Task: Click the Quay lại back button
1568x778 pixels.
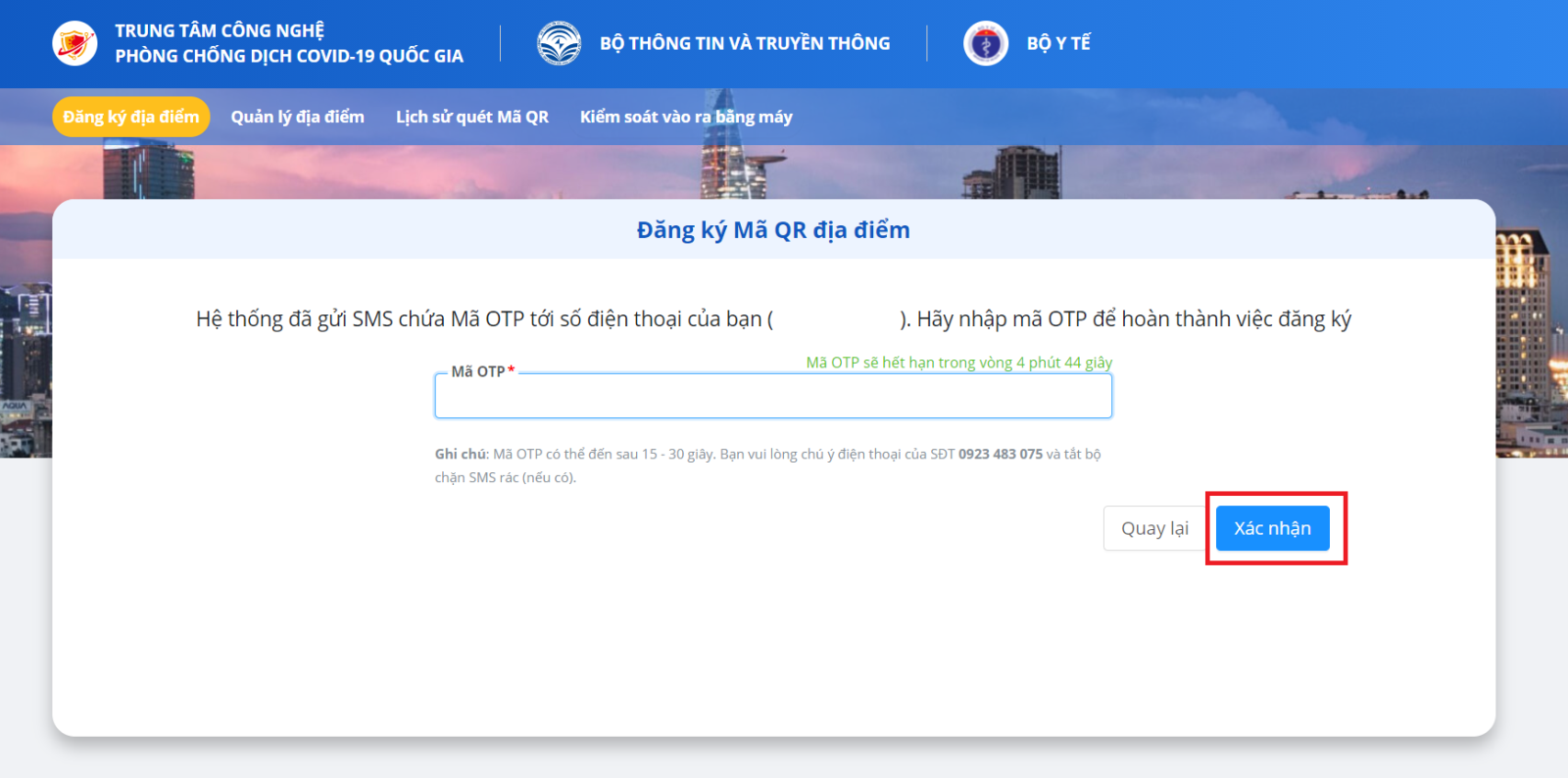Action: [x=1154, y=528]
